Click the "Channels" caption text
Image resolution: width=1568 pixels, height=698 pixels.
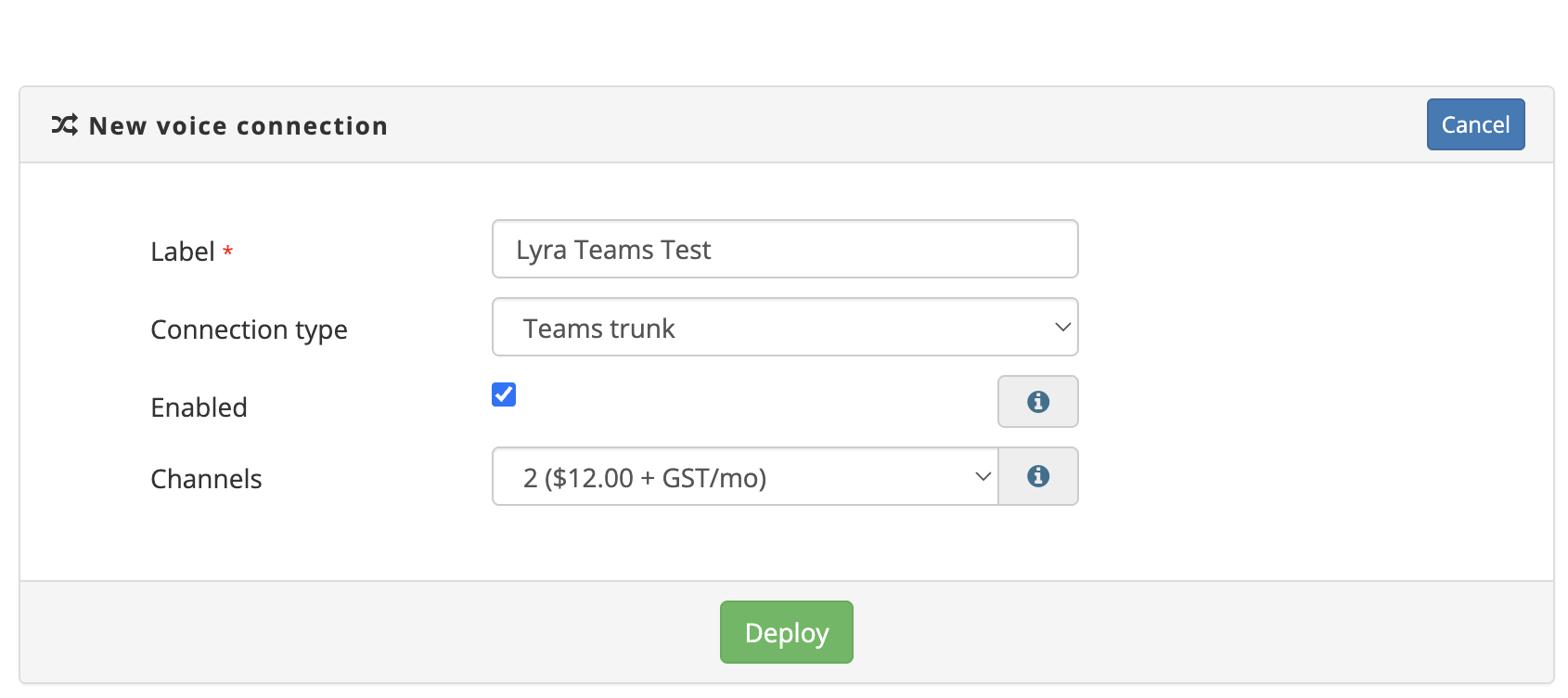pos(206,479)
